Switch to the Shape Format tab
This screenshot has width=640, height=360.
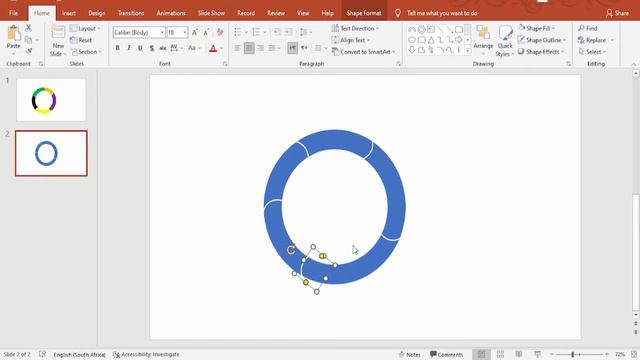(364, 13)
